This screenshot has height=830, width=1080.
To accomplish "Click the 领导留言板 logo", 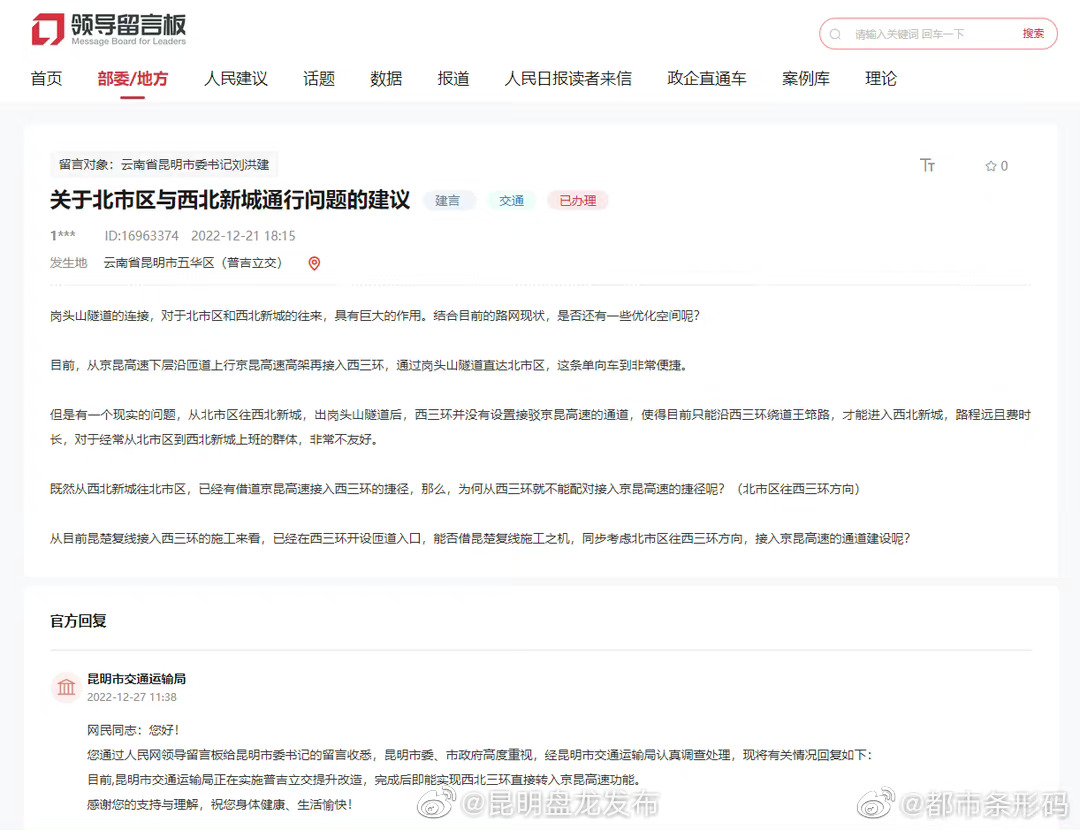I will [x=109, y=30].
